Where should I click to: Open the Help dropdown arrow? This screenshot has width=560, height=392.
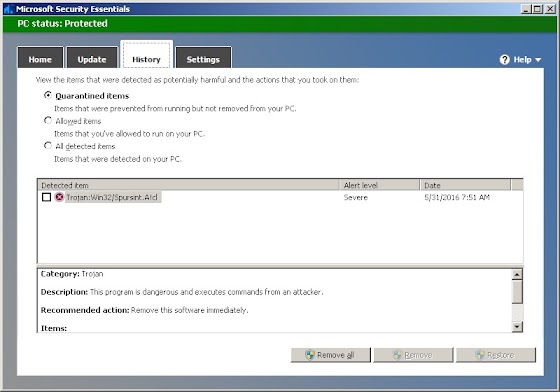(538, 60)
